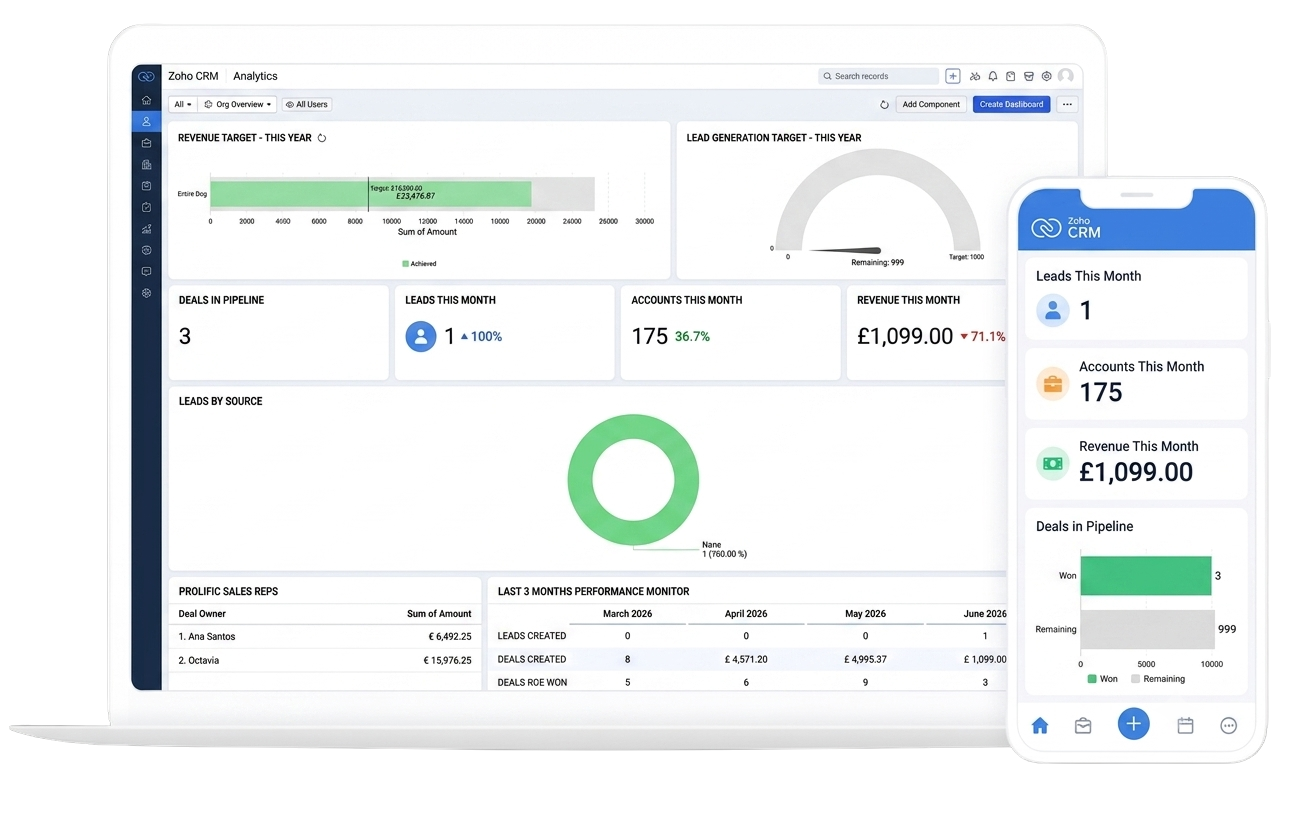Click the plus quick-create icon beside search
The width and height of the screenshot is (1296, 830).
[x=953, y=76]
